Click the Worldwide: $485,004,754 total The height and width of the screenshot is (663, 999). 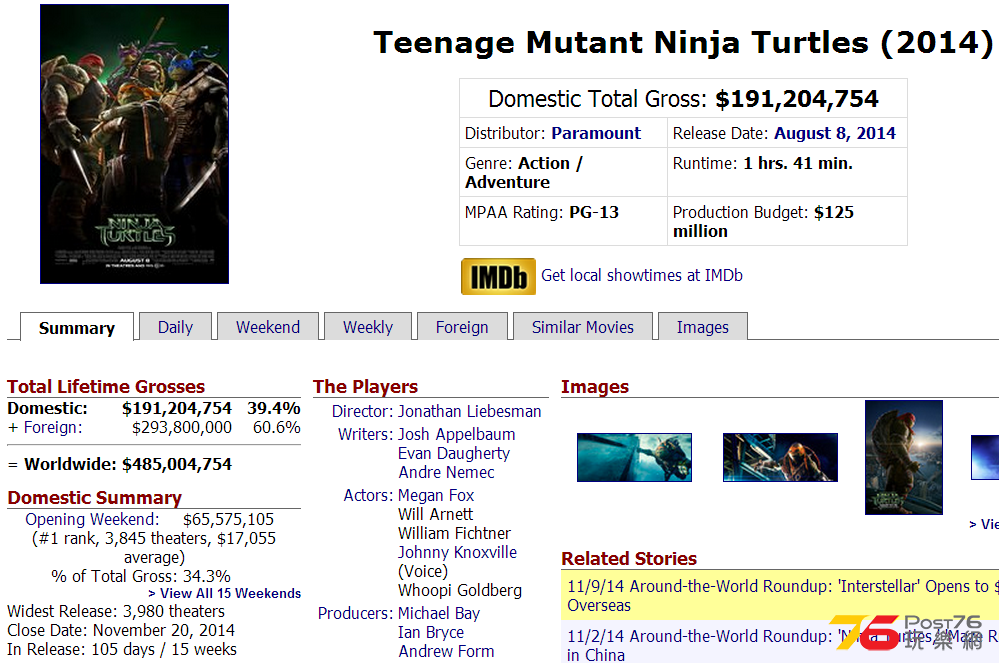(127, 464)
